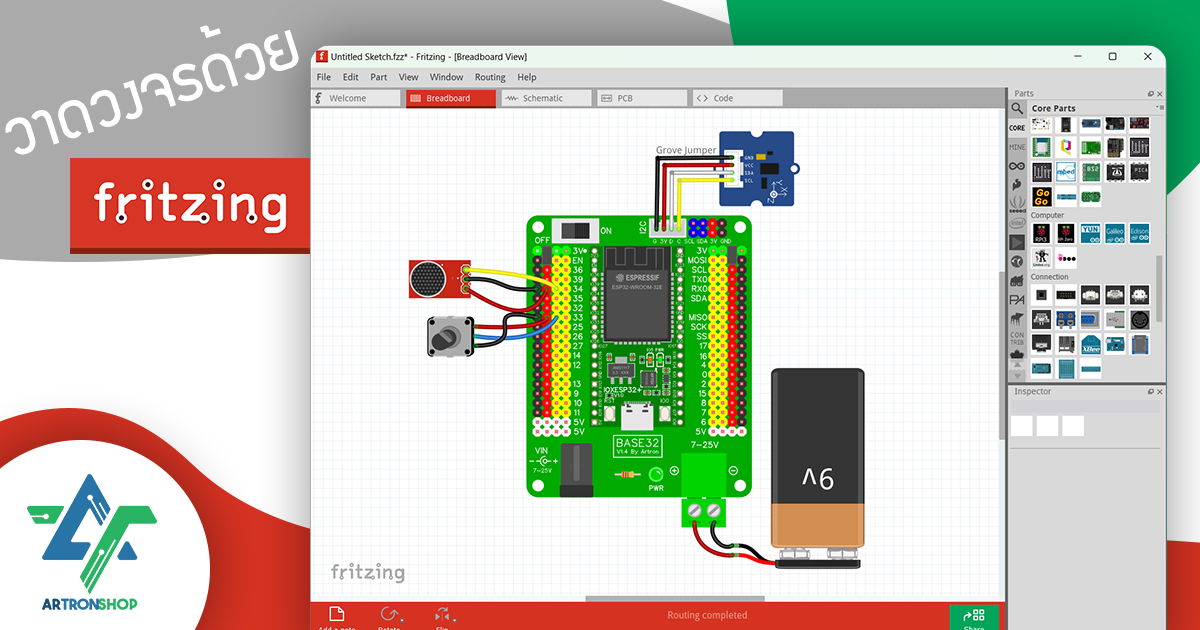Viewport: 1200px width, 630px height.
Task: Open the File menu
Action: [324, 77]
